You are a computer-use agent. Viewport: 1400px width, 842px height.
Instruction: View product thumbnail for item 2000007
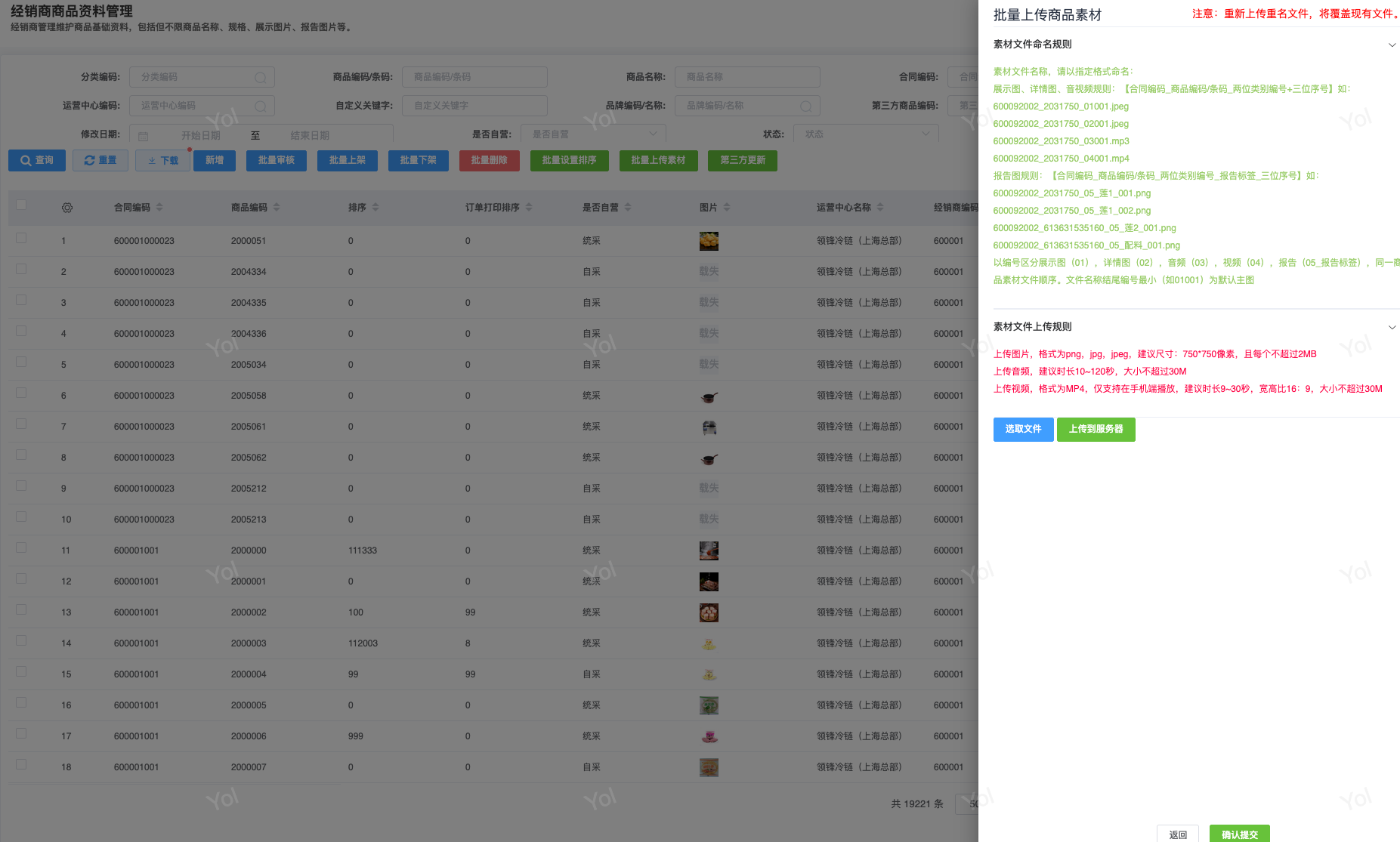[709, 767]
